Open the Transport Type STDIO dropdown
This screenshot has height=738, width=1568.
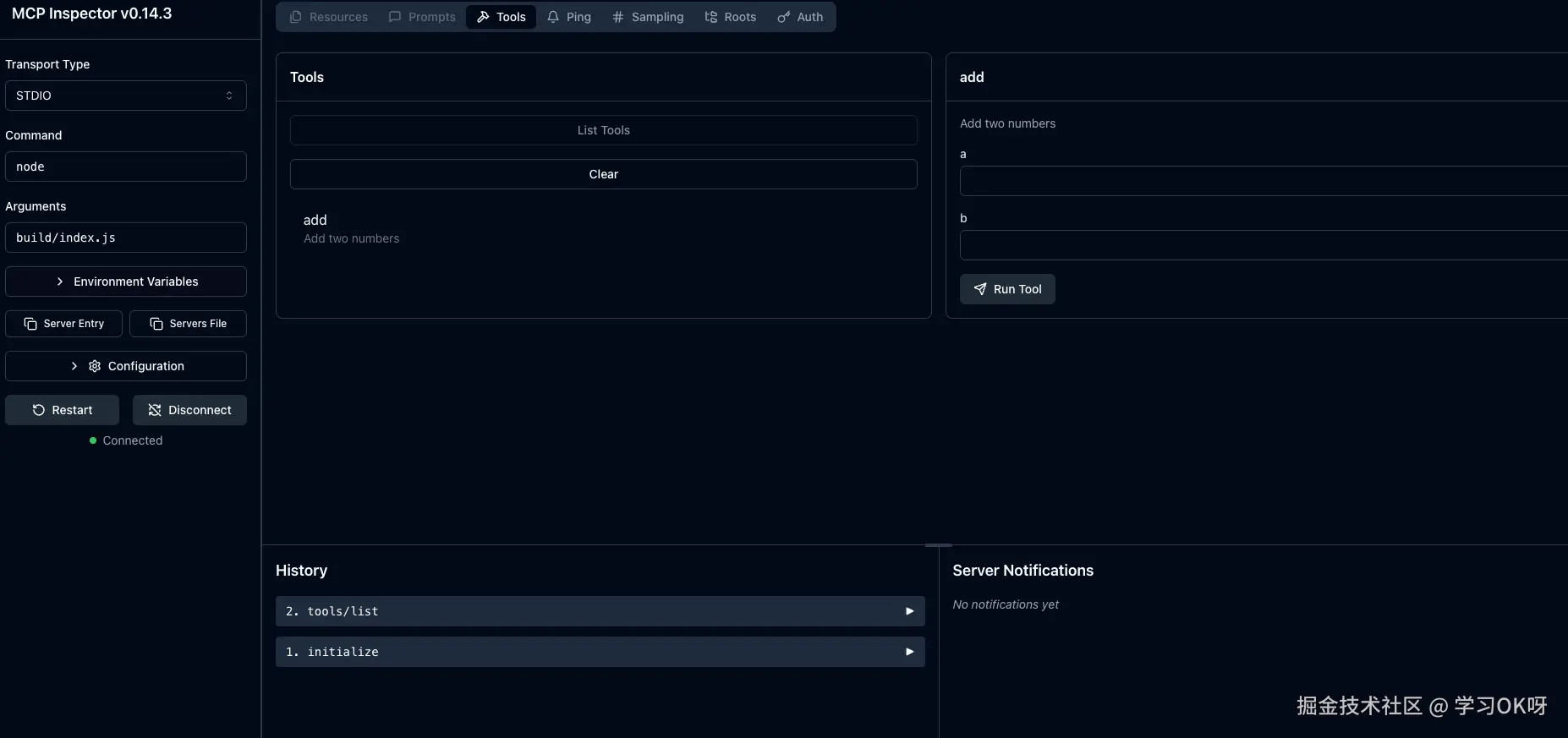tap(126, 96)
